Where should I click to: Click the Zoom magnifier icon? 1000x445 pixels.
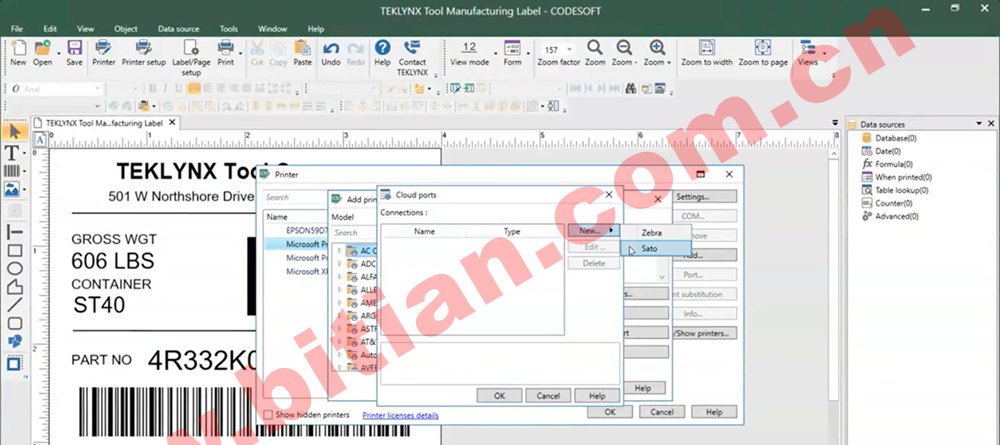(x=594, y=48)
